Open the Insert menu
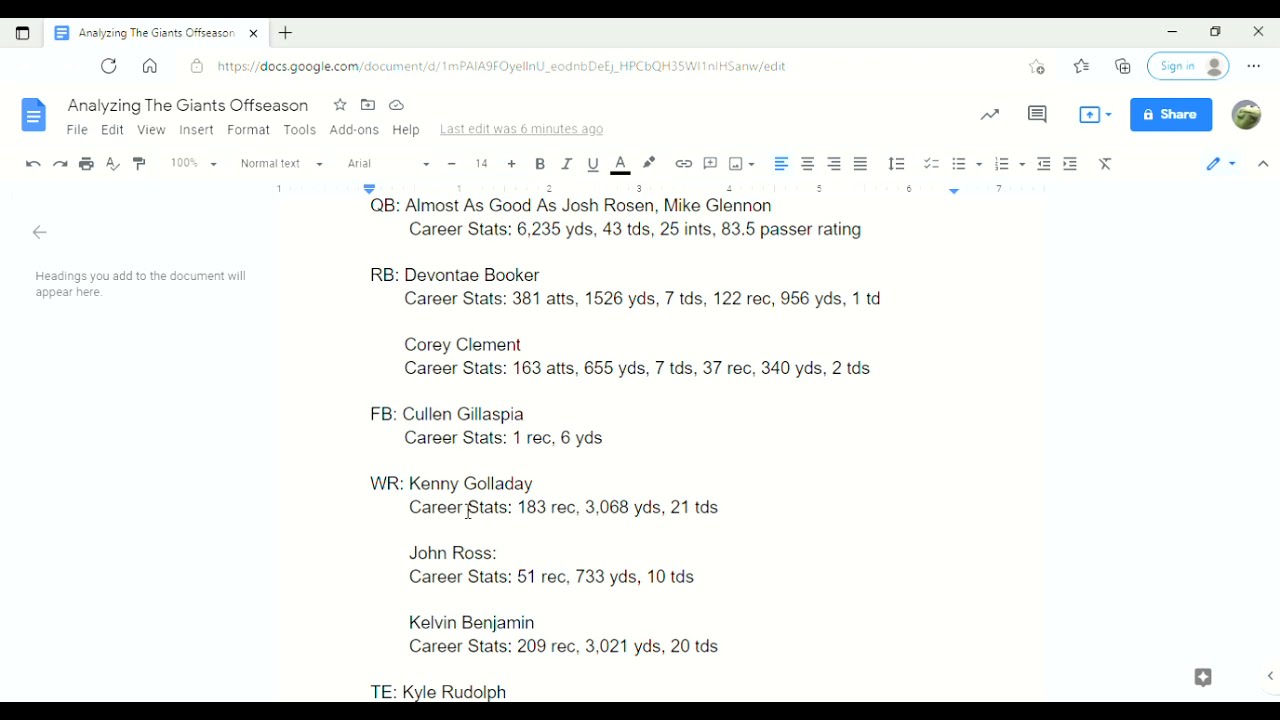 click(197, 130)
